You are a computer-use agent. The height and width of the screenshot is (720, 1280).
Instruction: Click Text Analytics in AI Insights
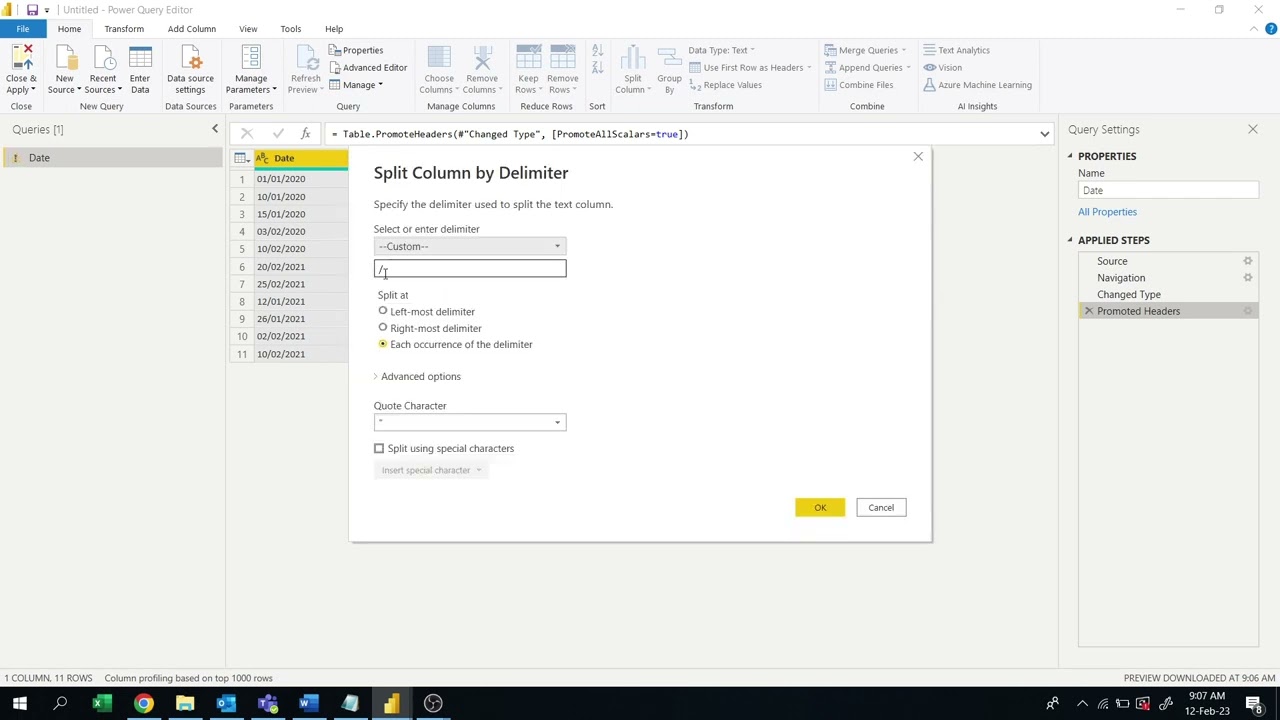pos(956,50)
